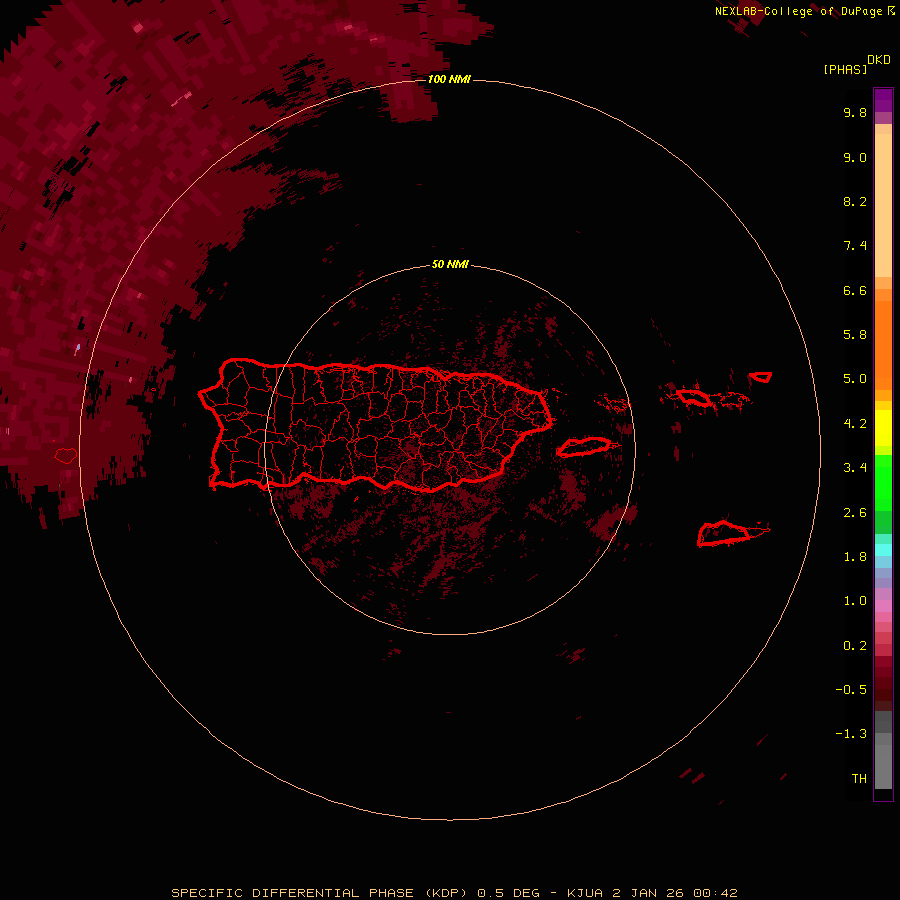Screen dimensions: 900x900
Task: Click the 50 NMI range ring label
Action: pos(450,264)
